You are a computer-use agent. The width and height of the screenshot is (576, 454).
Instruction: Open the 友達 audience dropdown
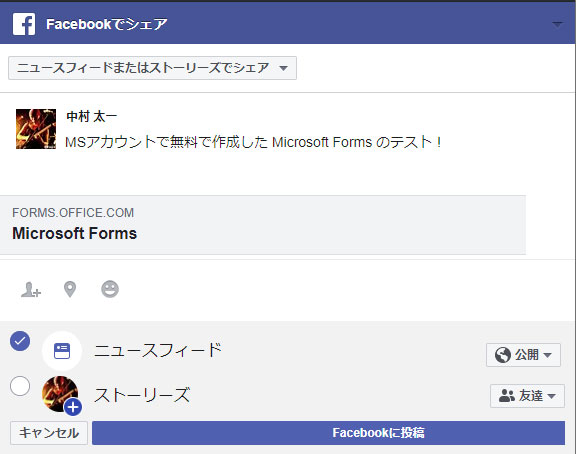(527, 396)
